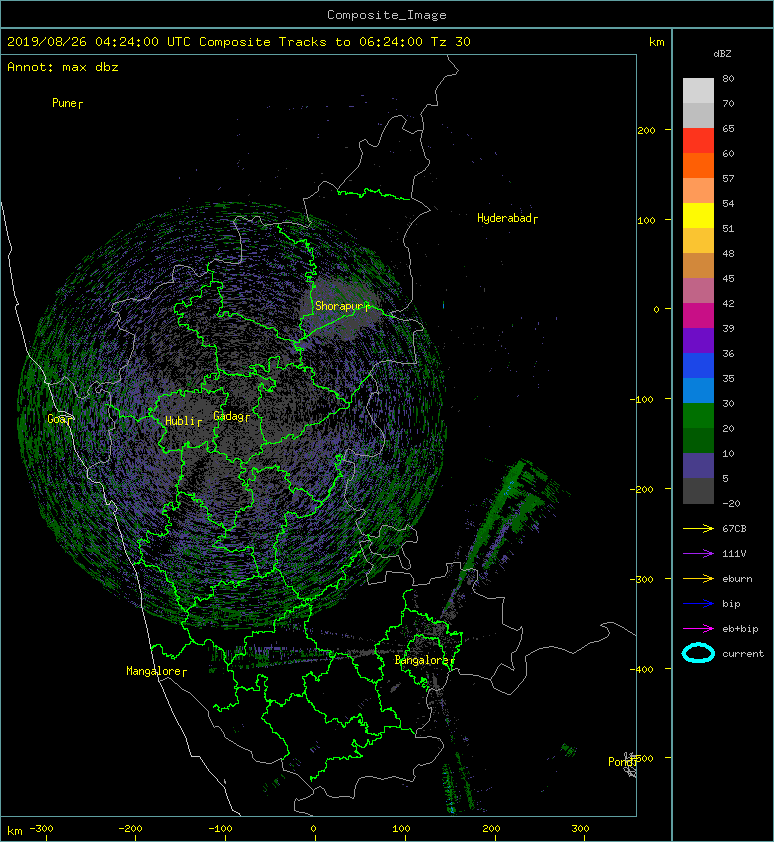
Task: Click the Shorapur radar site label
Action: pyautogui.click(x=339, y=306)
